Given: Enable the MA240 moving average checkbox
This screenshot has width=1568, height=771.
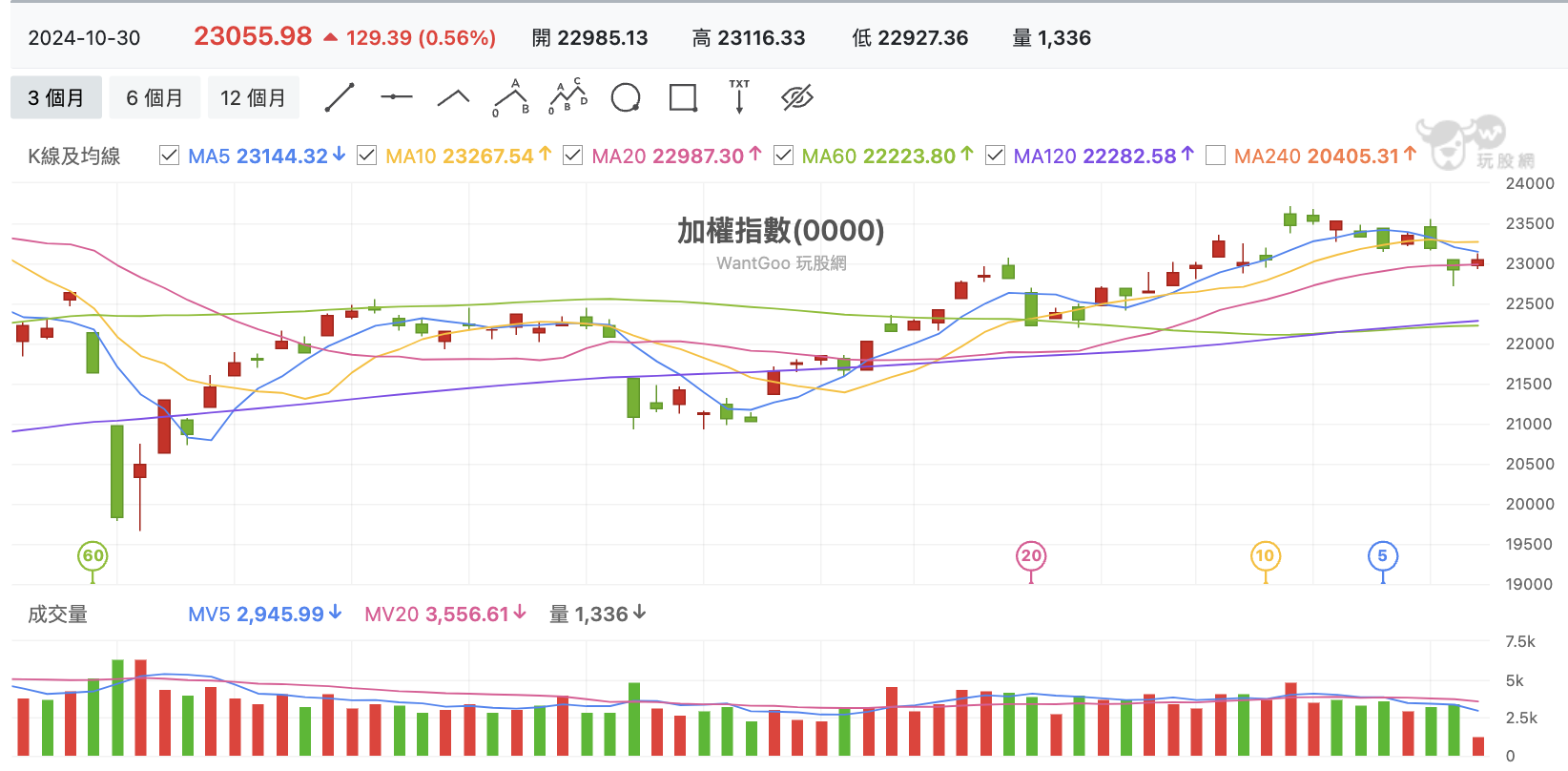Looking at the screenshot, I should pyautogui.click(x=1216, y=156).
